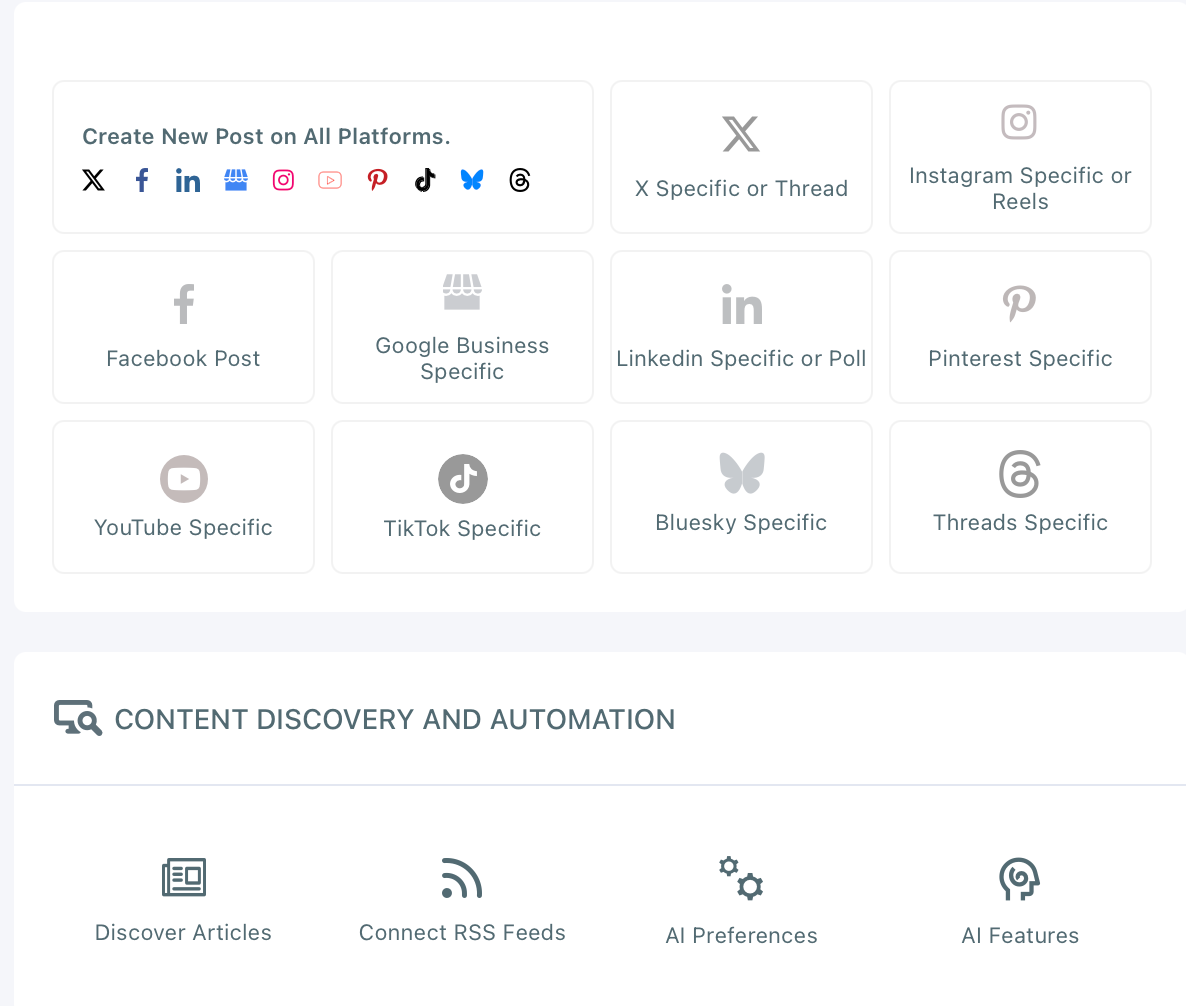Click the Pinterest icon under Create New Post
Image resolution: width=1186 pixels, height=1006 pixels.
(377, 180)
